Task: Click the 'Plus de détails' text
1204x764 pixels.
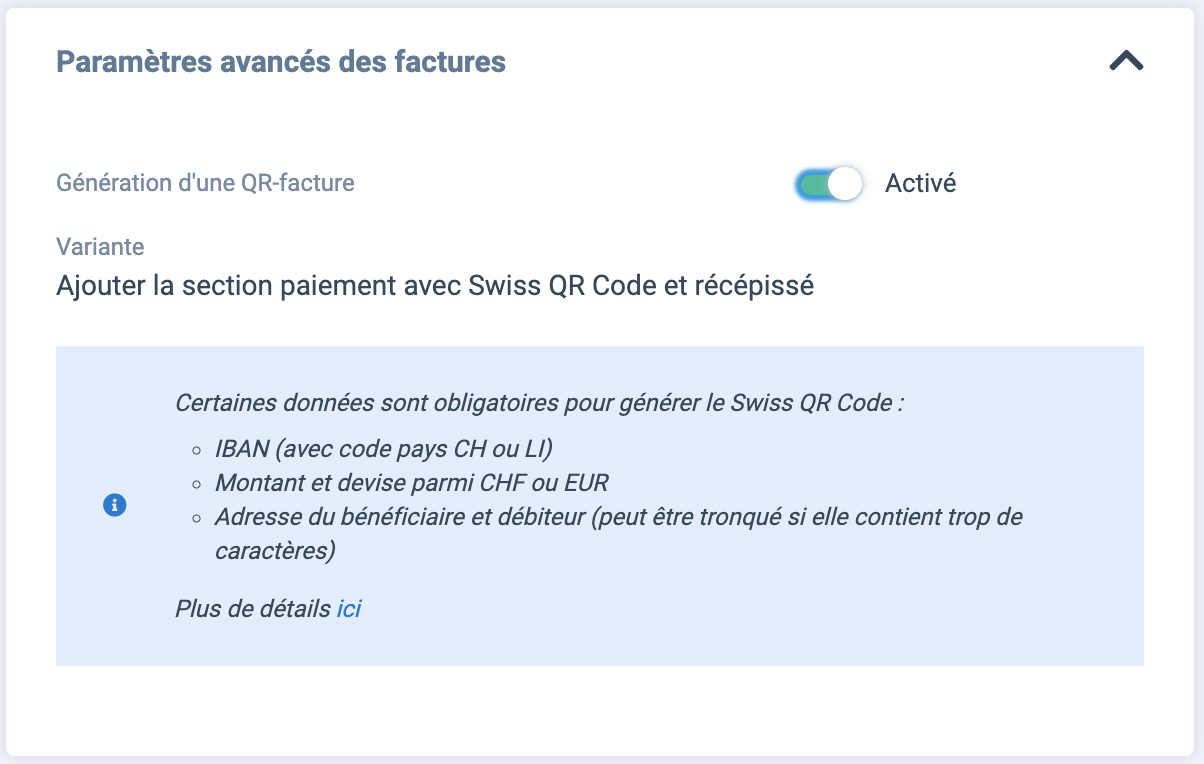Action: 253,609
